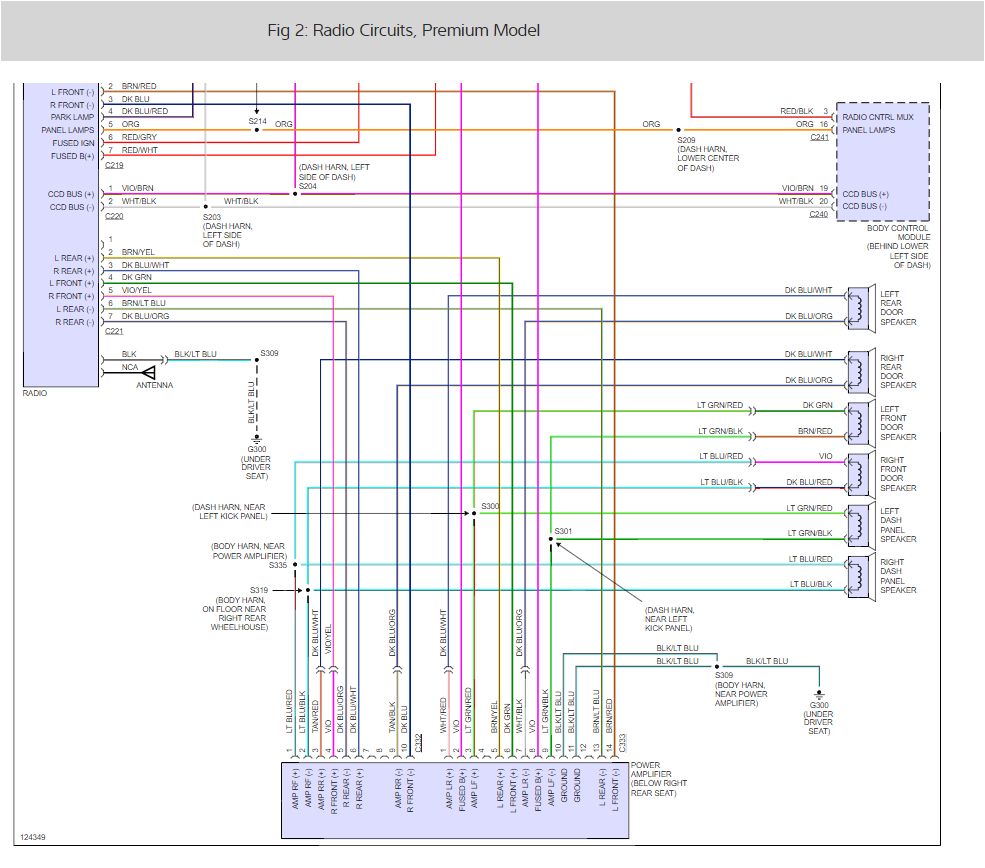Select the Body Control Module dashed box
The image size is (985, 868).
883,160
